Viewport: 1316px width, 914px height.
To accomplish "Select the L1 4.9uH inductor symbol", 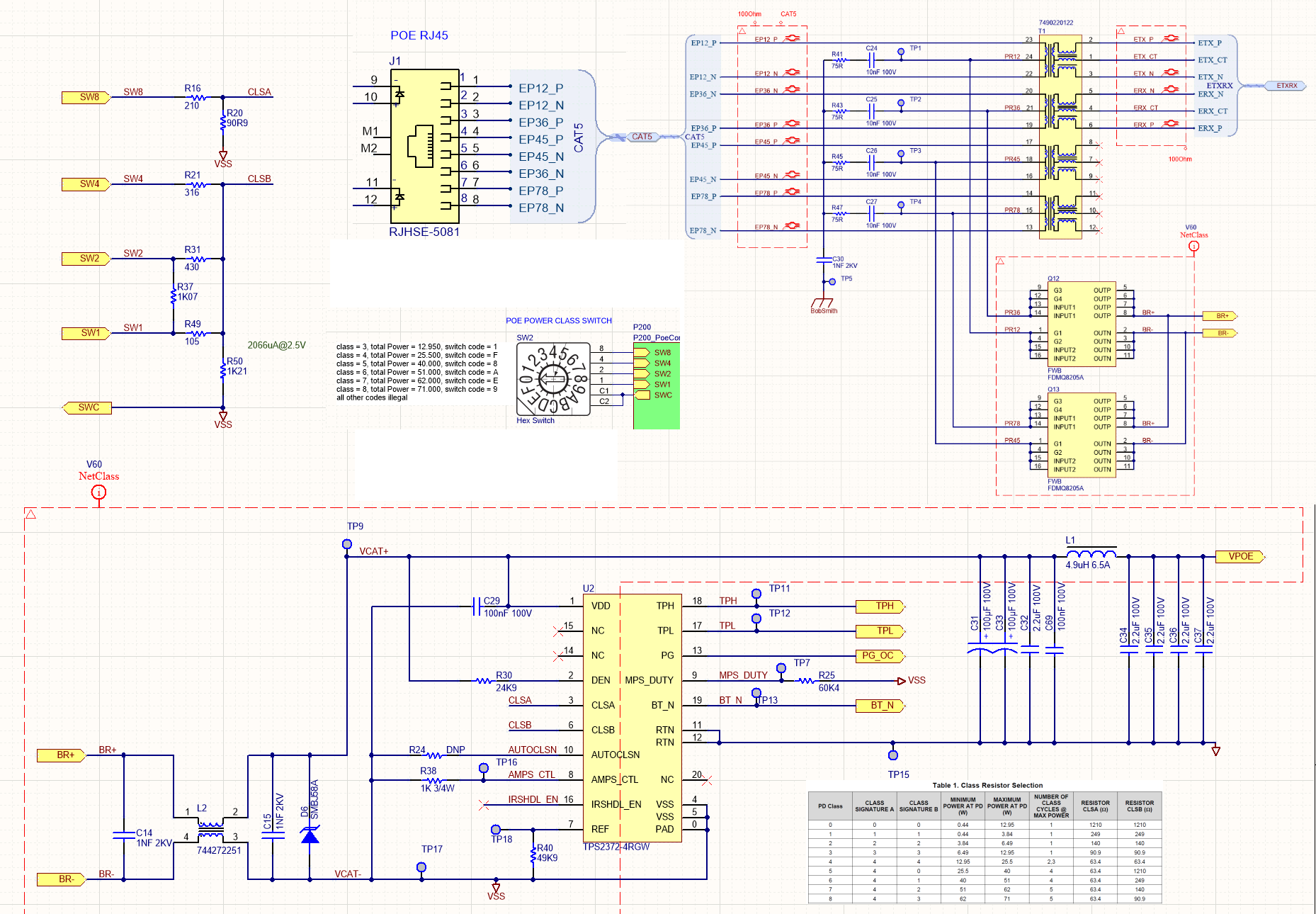I will coord(1091,554).
